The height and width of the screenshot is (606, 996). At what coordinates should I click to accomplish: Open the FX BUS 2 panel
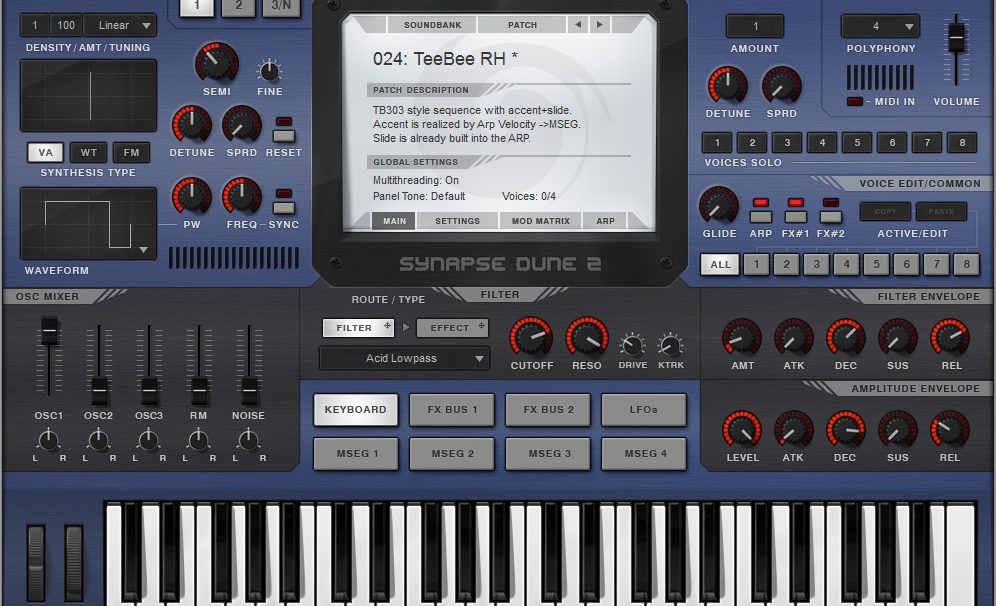(548, 410)
